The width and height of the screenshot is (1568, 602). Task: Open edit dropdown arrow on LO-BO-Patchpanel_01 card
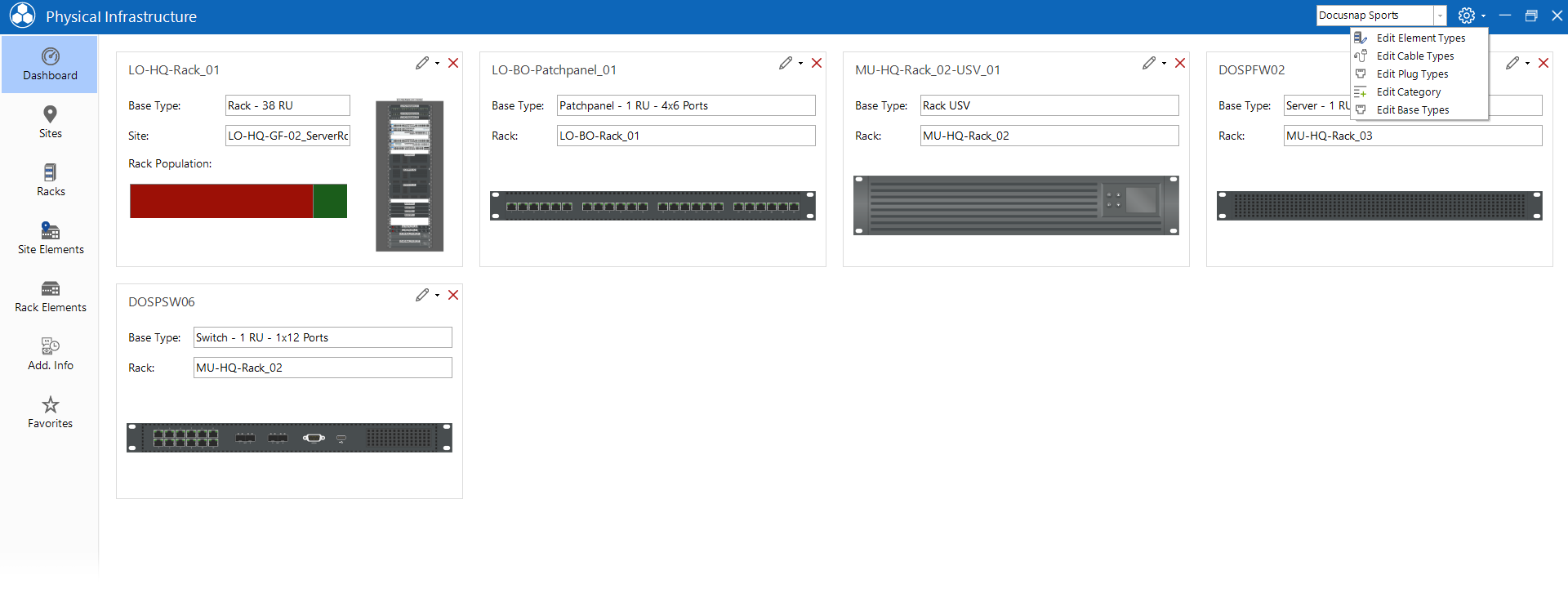(x=801, y=63)
